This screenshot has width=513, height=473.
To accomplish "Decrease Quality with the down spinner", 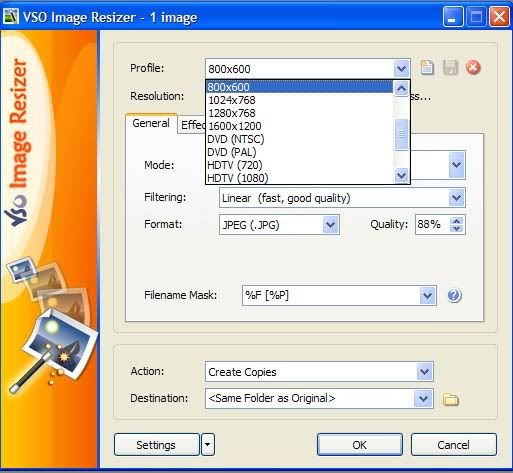I will (x=456, y=229).
